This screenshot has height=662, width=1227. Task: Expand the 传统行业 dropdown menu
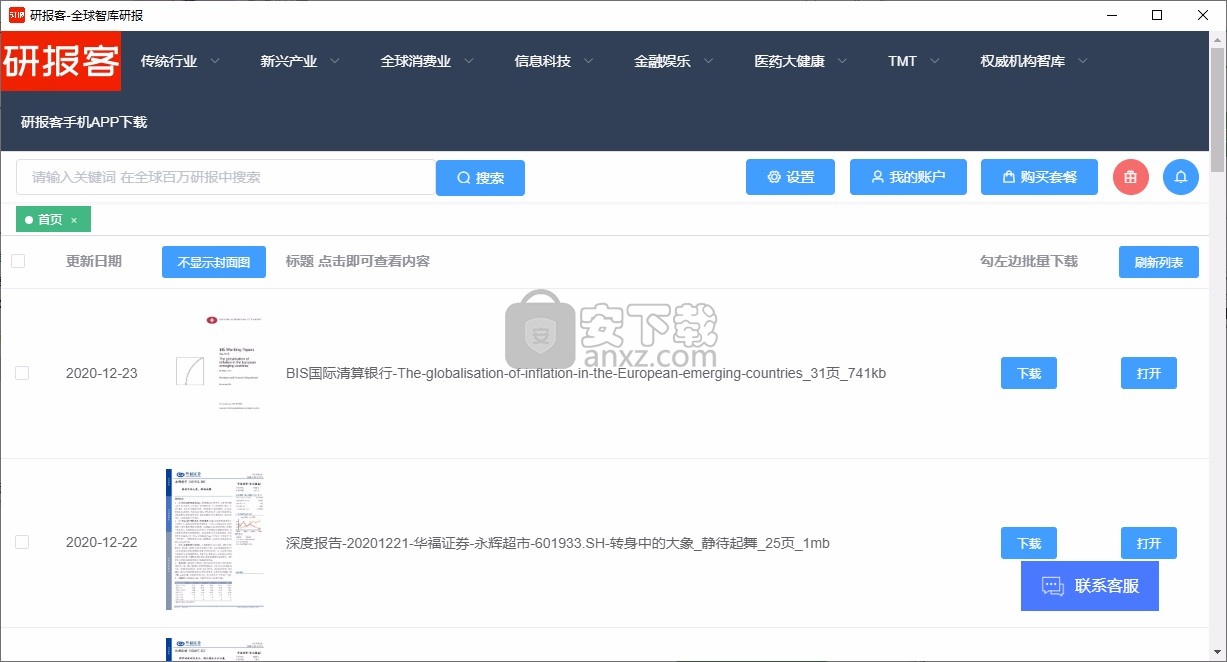(181, 61)
